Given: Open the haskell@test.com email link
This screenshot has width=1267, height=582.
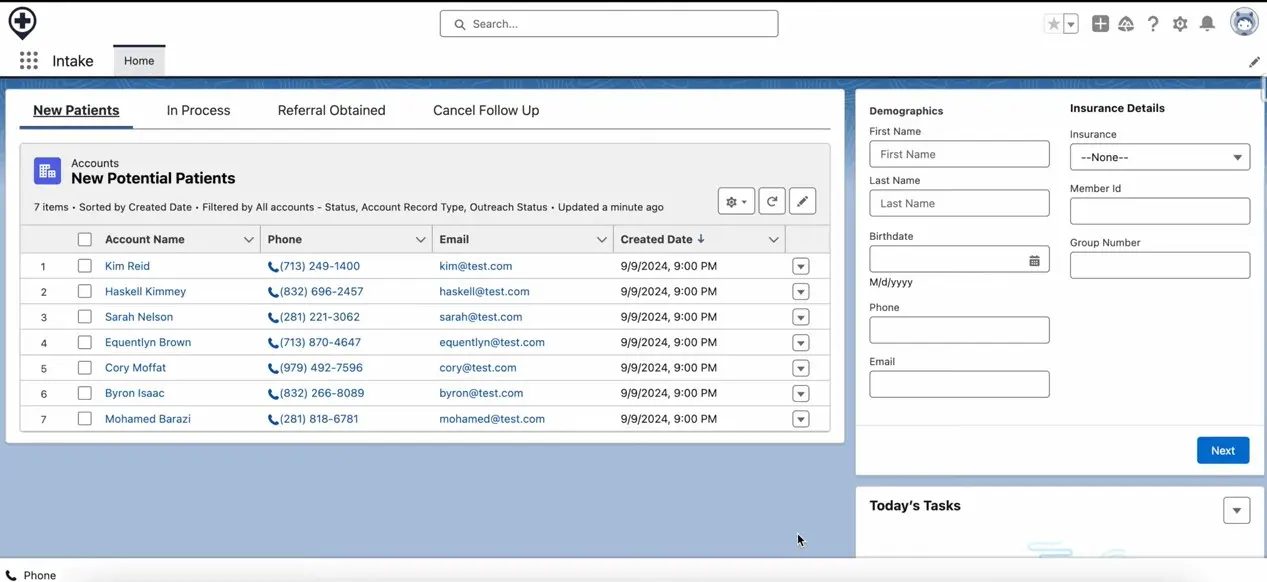Looking at the screenshot, I should click(x=484, y=291).
